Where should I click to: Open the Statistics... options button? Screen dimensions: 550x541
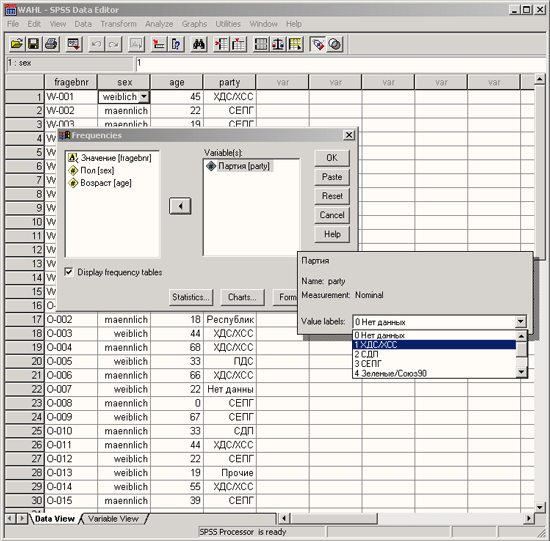(190, 297)
